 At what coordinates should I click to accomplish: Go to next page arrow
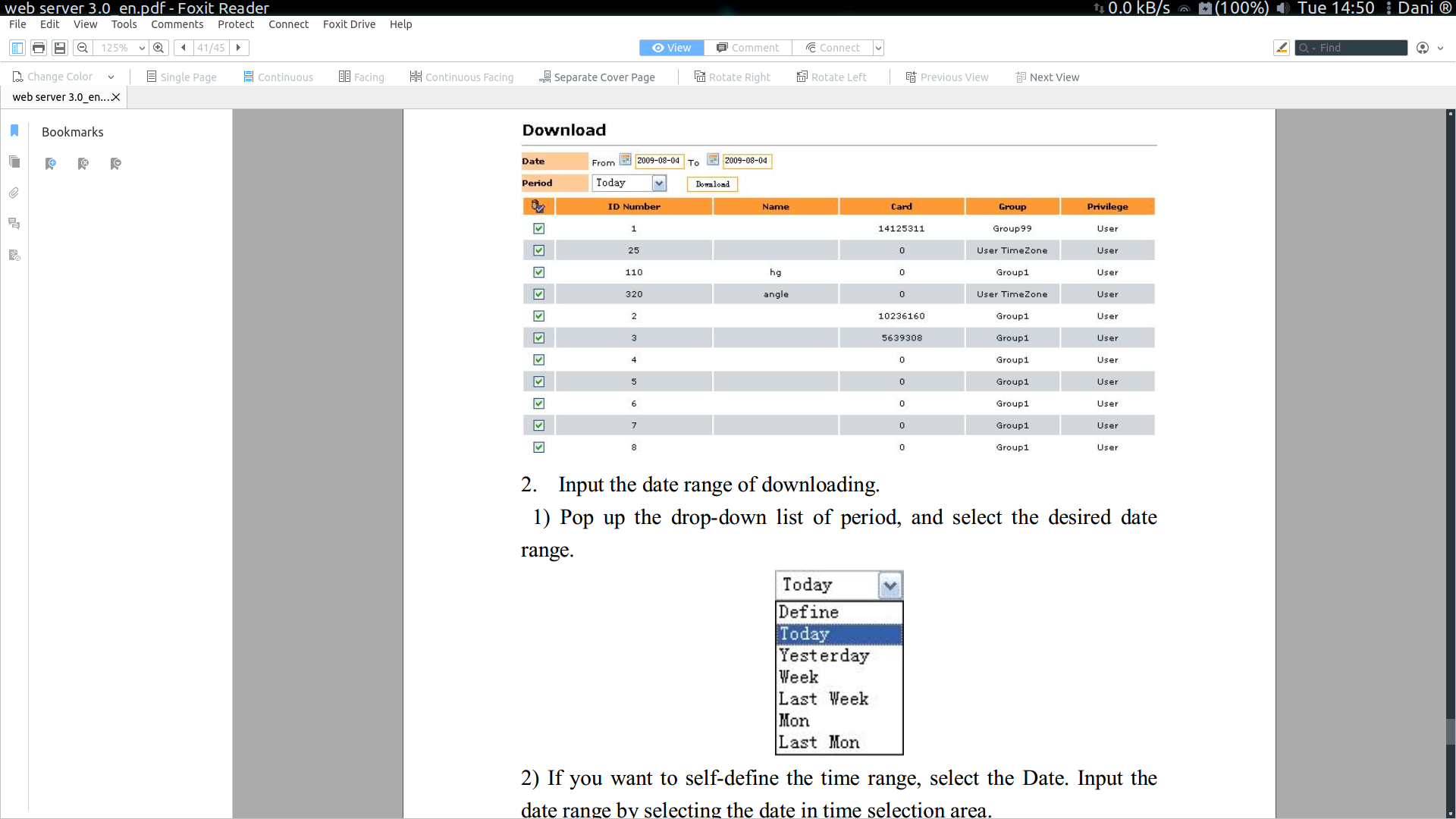coord(239,48)
